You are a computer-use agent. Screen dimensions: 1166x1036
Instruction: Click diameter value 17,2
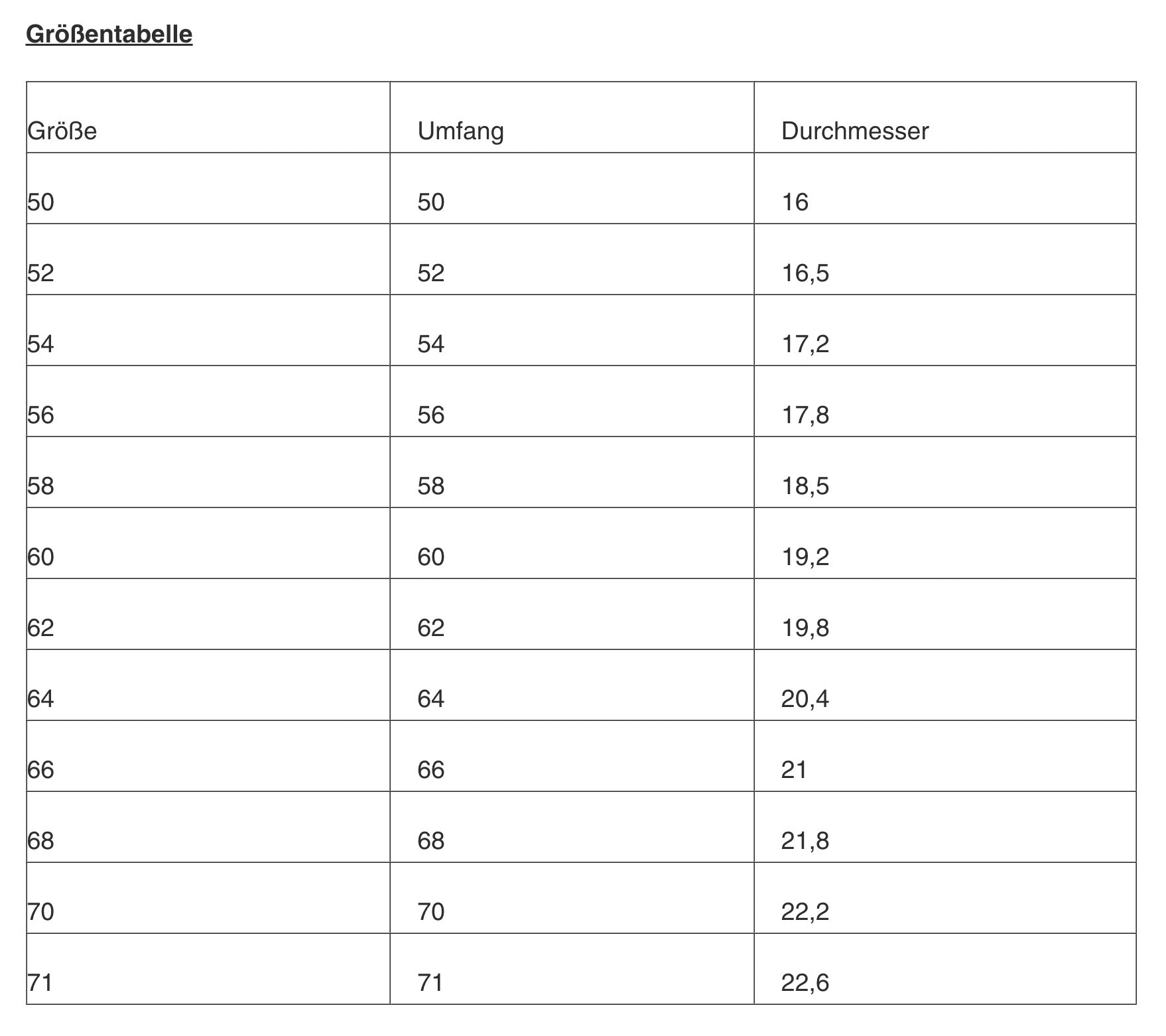805,344
